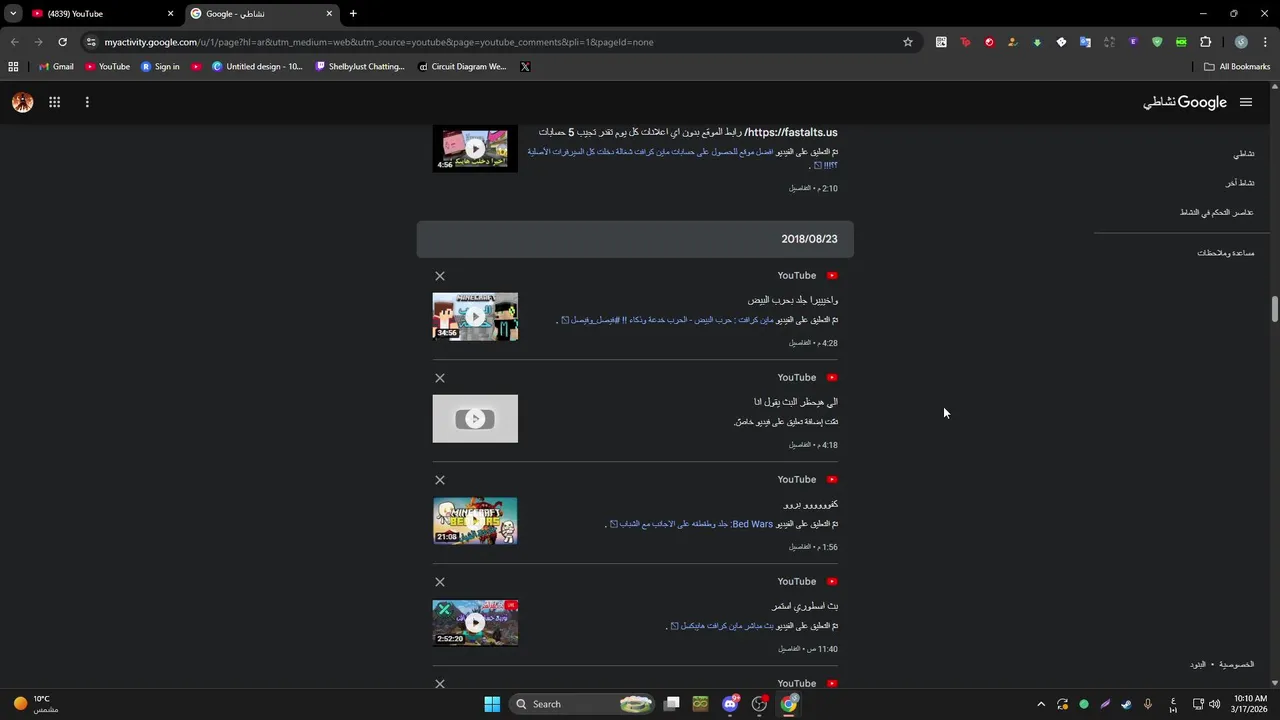1280x720 pixels.
Task: Delete the 11:40 live stream comment item
Action: point(440,582)
